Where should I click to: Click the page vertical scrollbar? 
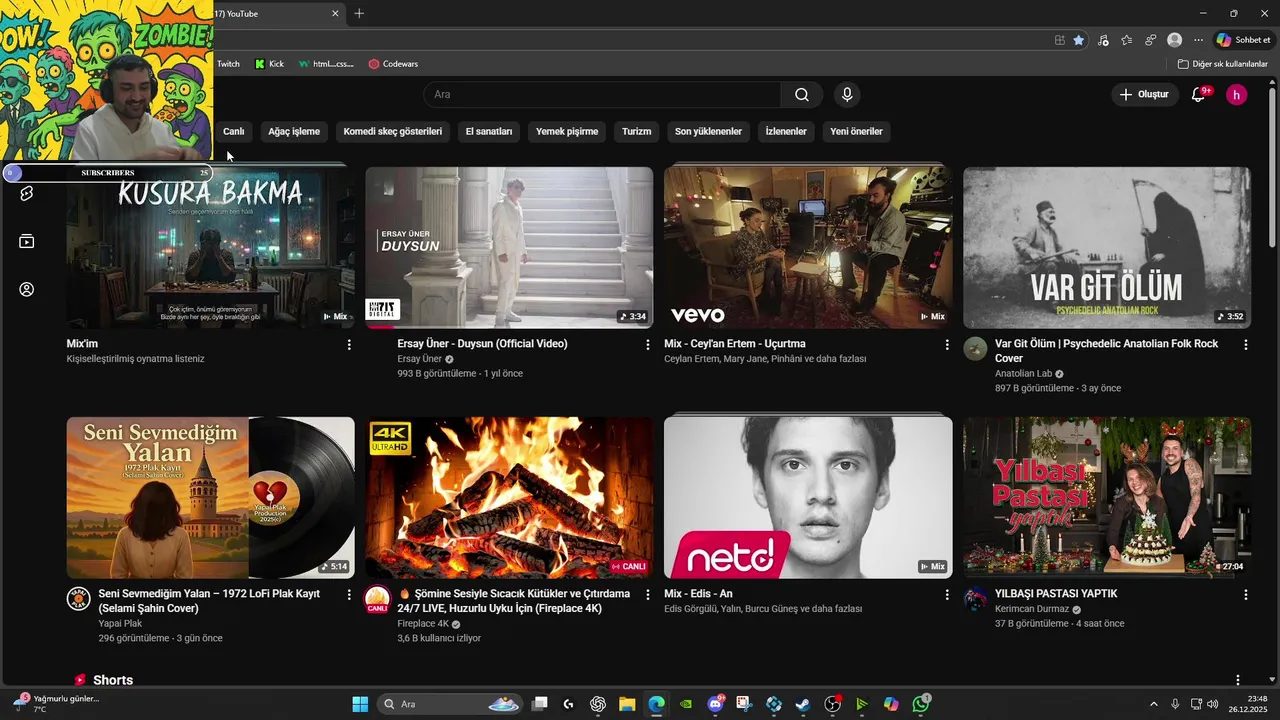1272,170
